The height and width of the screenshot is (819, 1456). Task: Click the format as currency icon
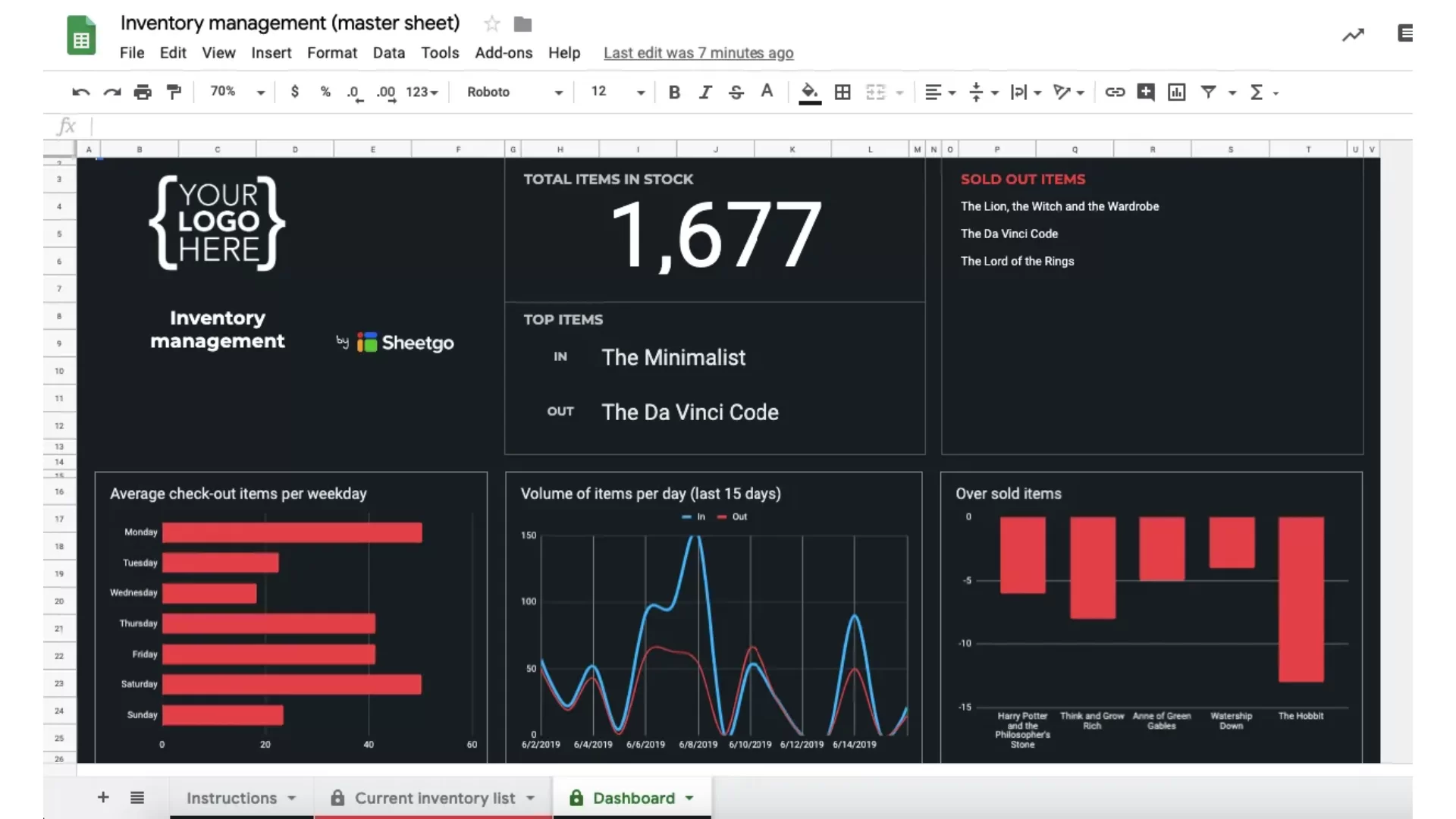295,92
